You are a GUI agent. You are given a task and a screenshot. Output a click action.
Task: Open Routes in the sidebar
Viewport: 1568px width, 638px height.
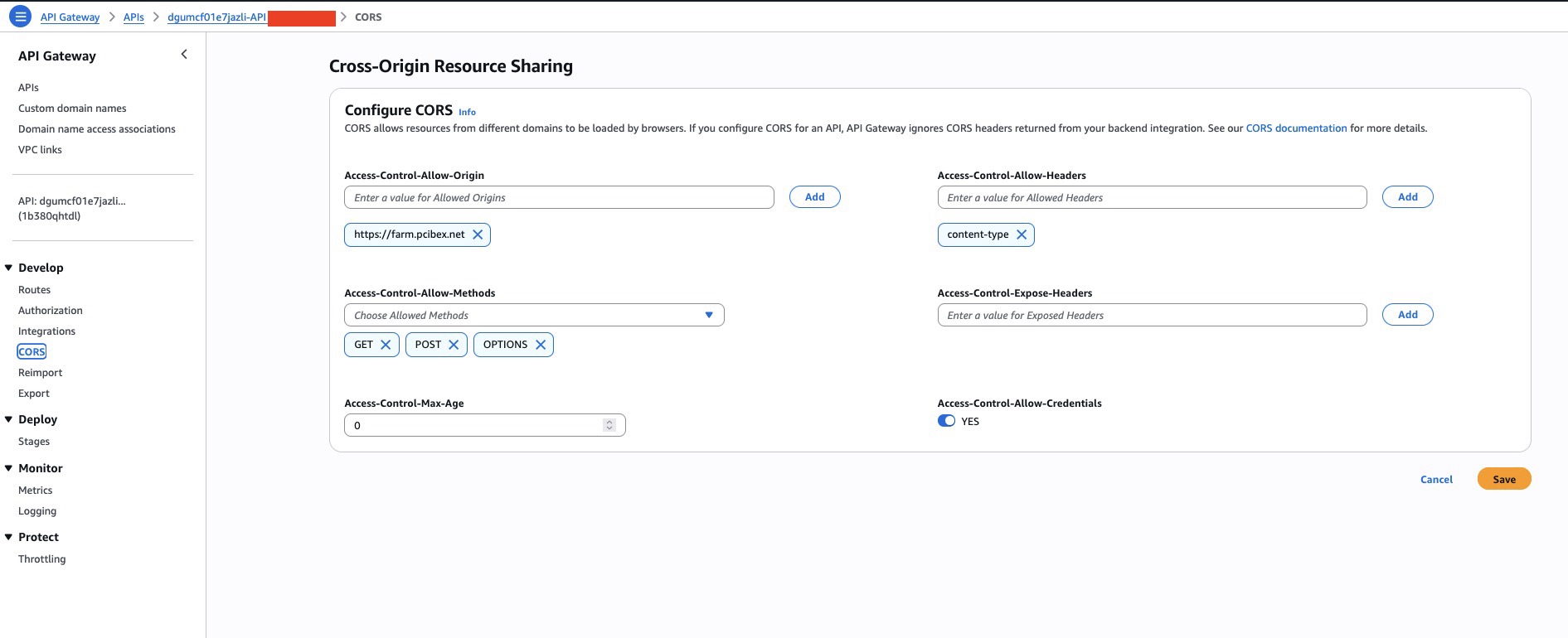[x=34, y=290]
